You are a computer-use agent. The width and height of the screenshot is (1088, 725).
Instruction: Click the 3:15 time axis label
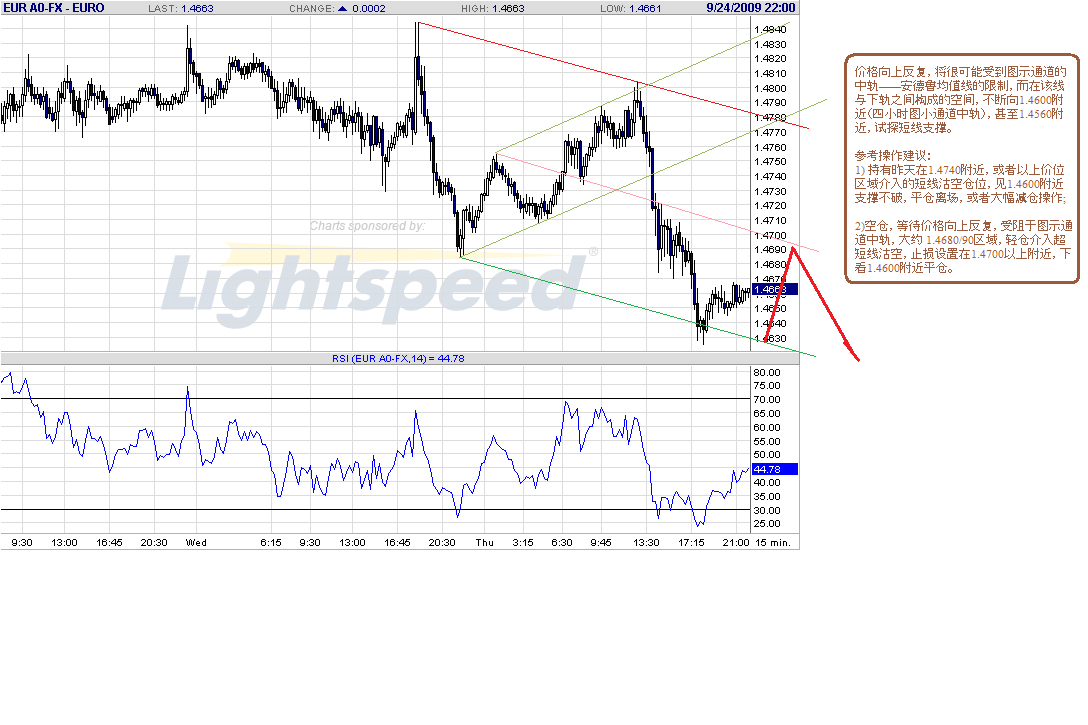point(523,543)
